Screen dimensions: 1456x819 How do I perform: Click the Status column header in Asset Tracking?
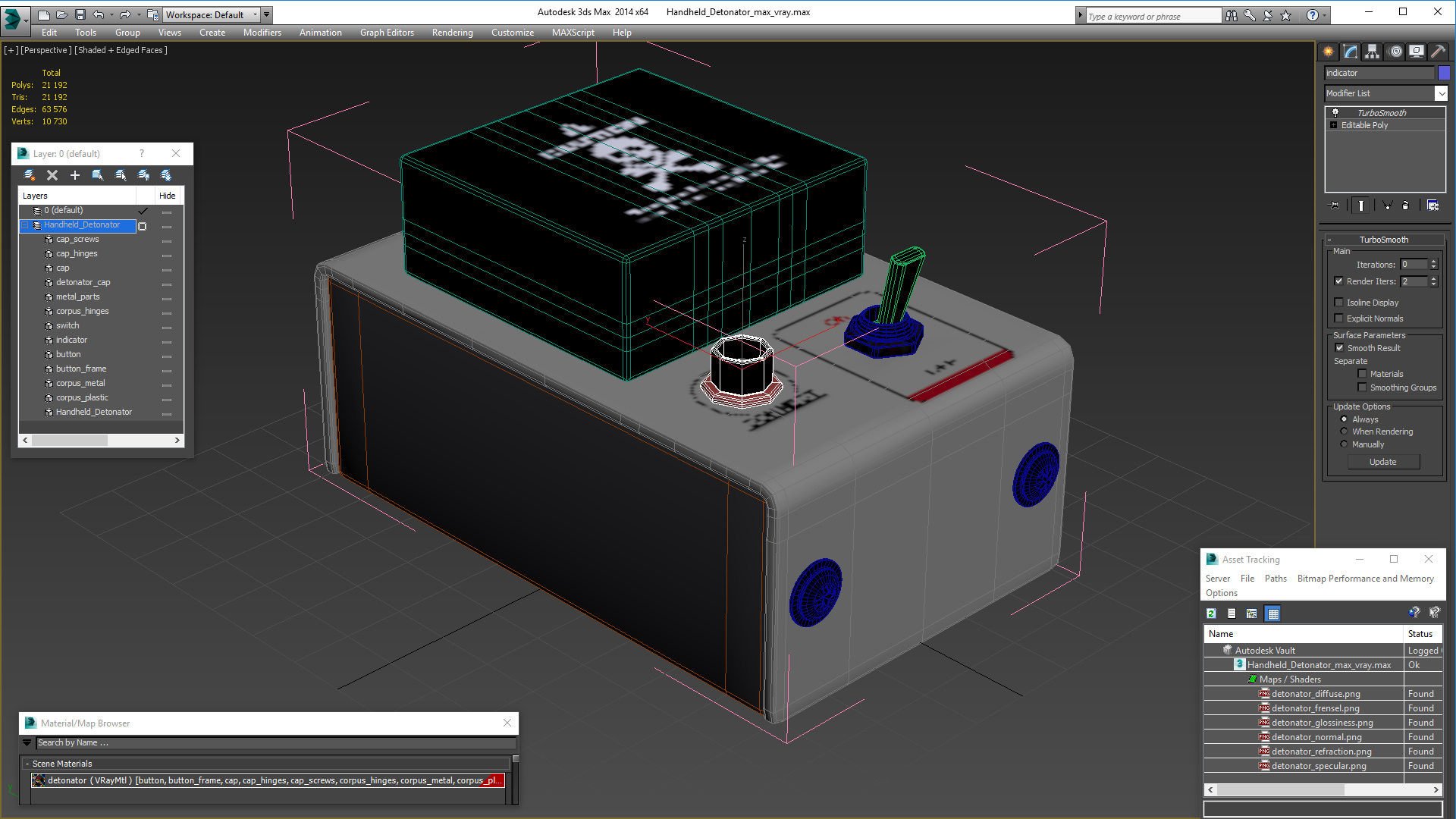pos(1422,634)
